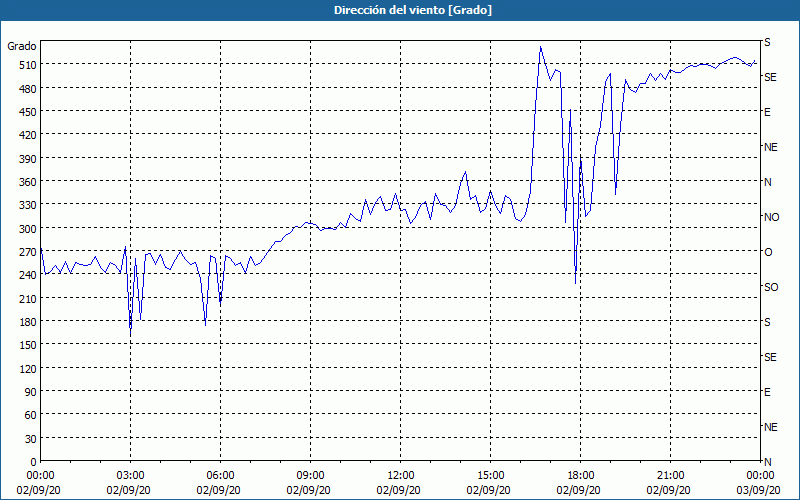Click the 60 degree axis label
Screen dimensions: 800x500
click(31, 415)
